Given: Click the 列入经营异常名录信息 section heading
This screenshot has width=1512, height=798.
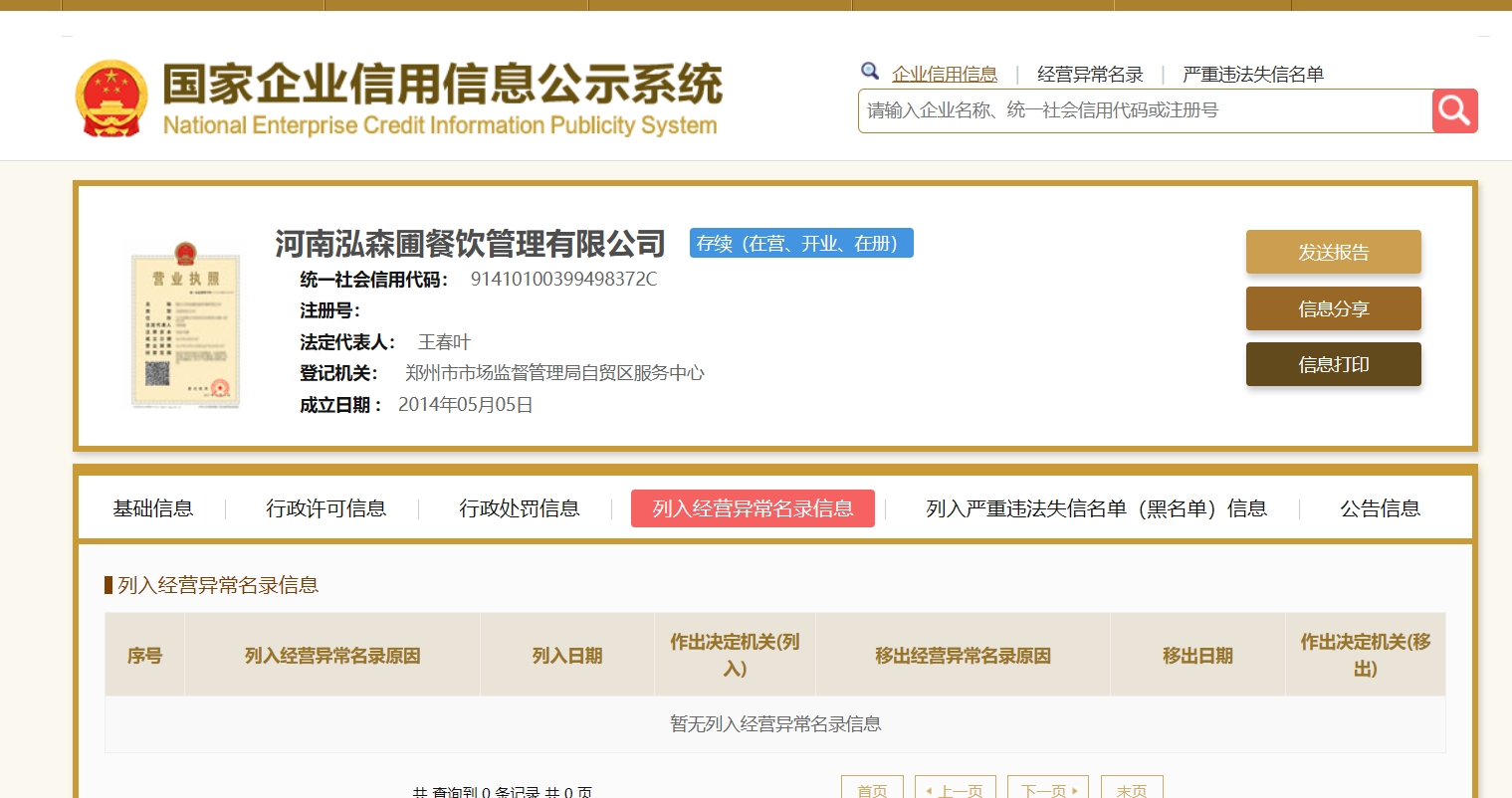Looking at the screenshot, I should [218, 585].
